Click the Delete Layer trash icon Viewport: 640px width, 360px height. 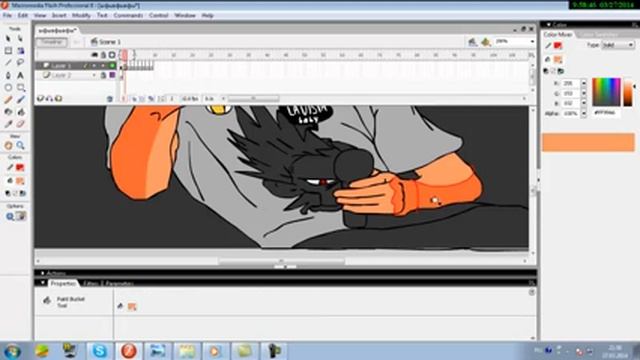(x=109, y=99)
